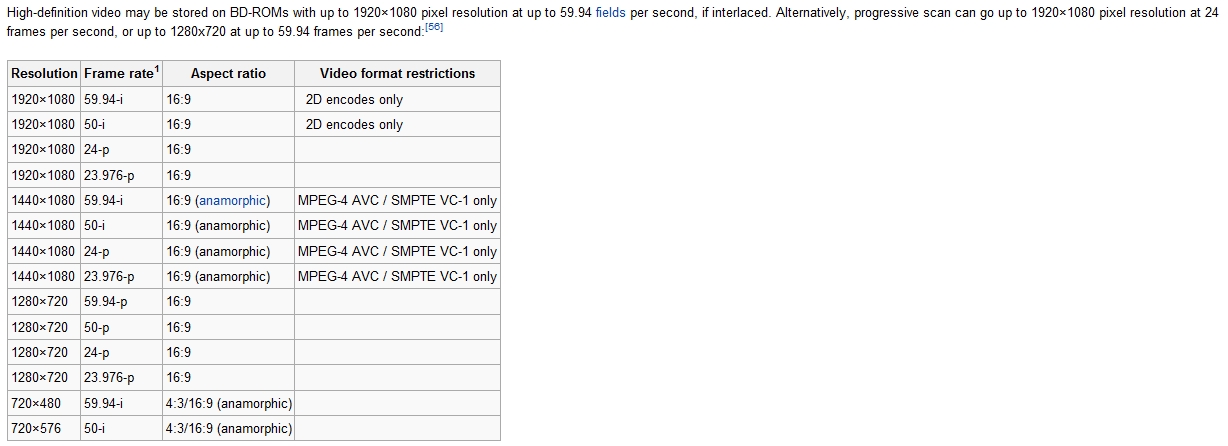Screen dimensions: 1228x446
Task: Select '4:3/16:9 (anamorphic)' in the 720×576 row
Action: [229, 428]
